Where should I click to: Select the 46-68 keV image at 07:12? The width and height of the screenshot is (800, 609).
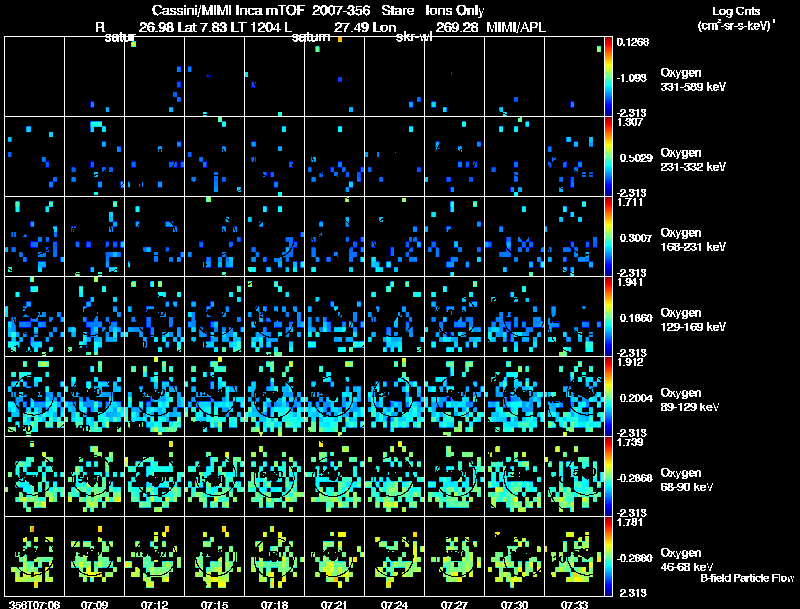pyautogui.click(x=155, y=557)
